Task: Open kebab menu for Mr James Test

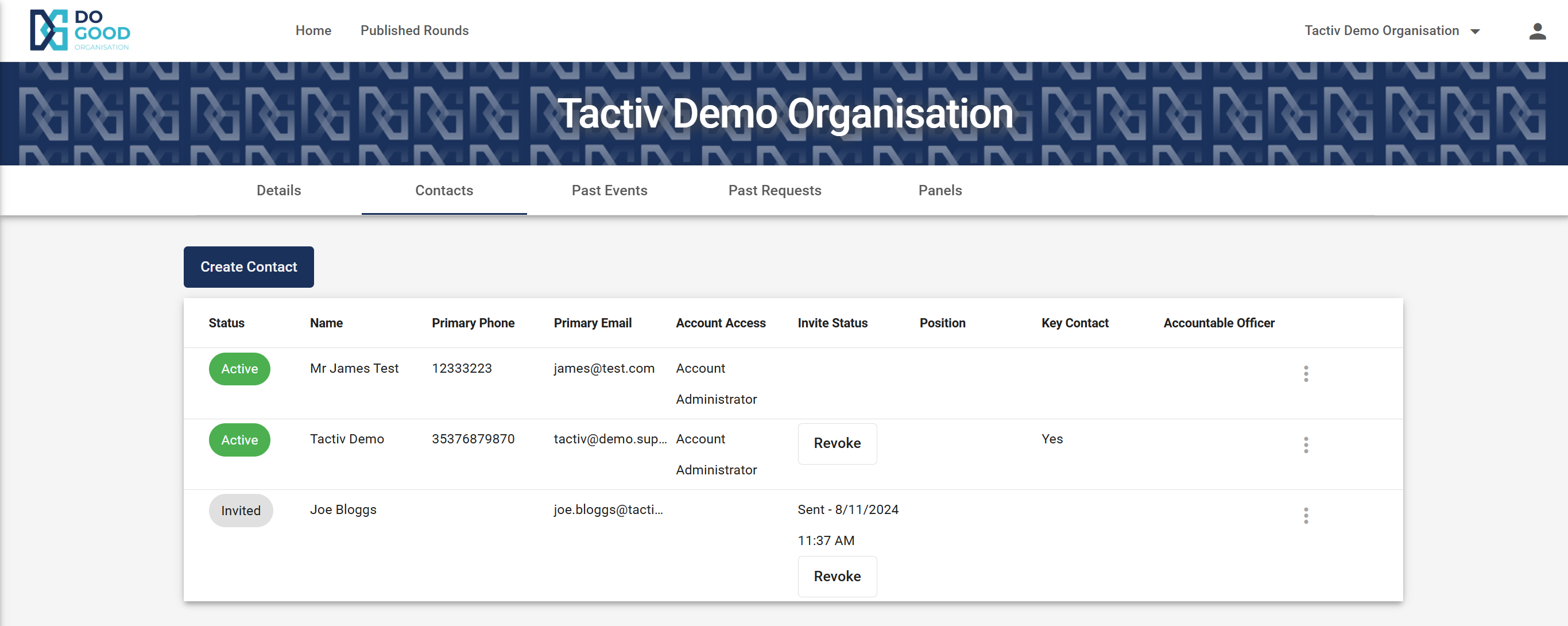Action: tap(1305, 373)
